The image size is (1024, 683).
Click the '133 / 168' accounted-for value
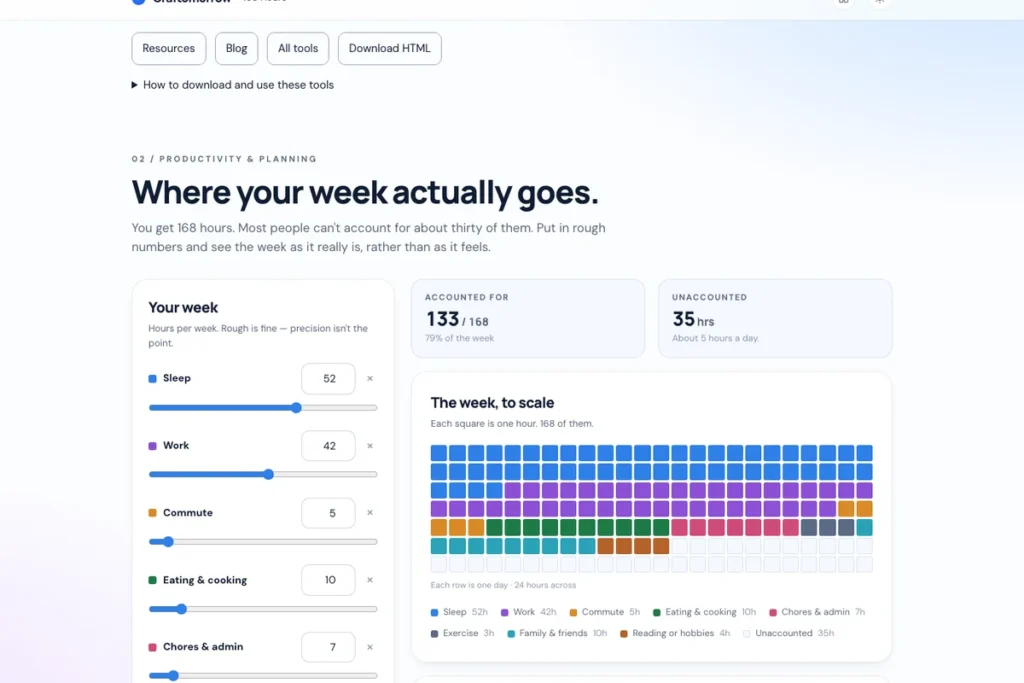457,319
